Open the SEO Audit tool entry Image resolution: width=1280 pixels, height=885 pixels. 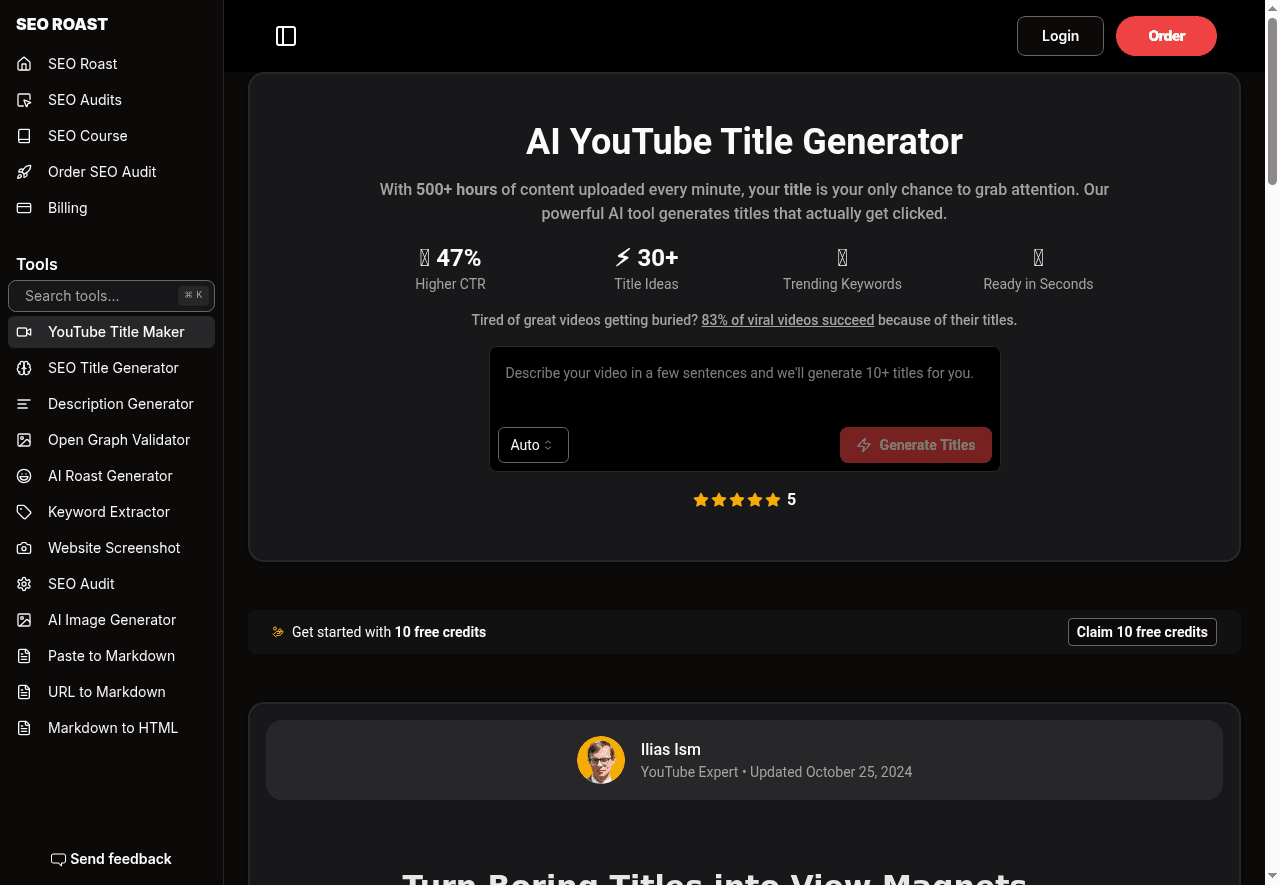tap(81, 584)
